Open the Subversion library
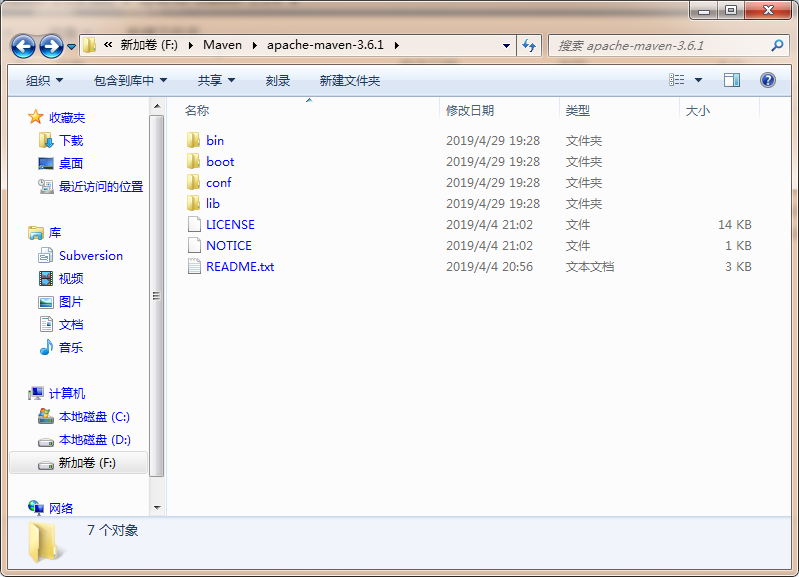Screen dimensions: 799x577 click(x=91, y=256)
